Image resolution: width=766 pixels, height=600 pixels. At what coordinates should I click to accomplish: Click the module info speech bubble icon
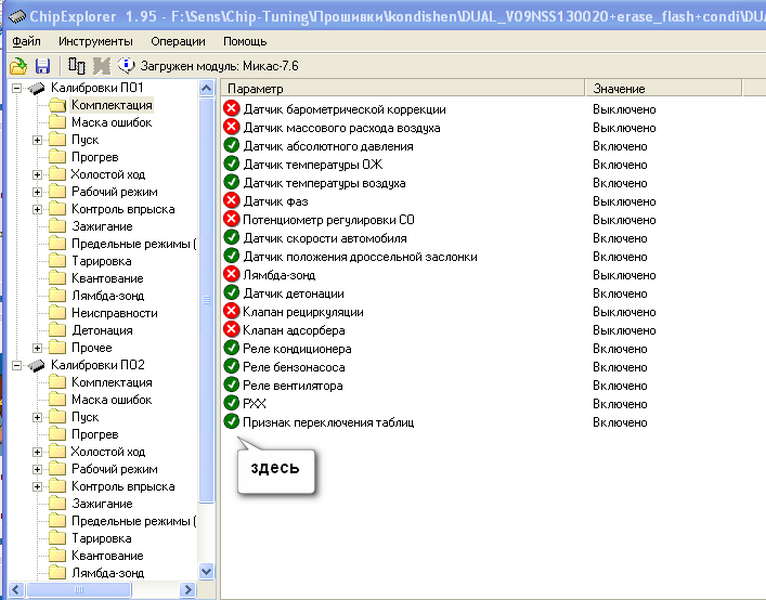click(127, 66)
